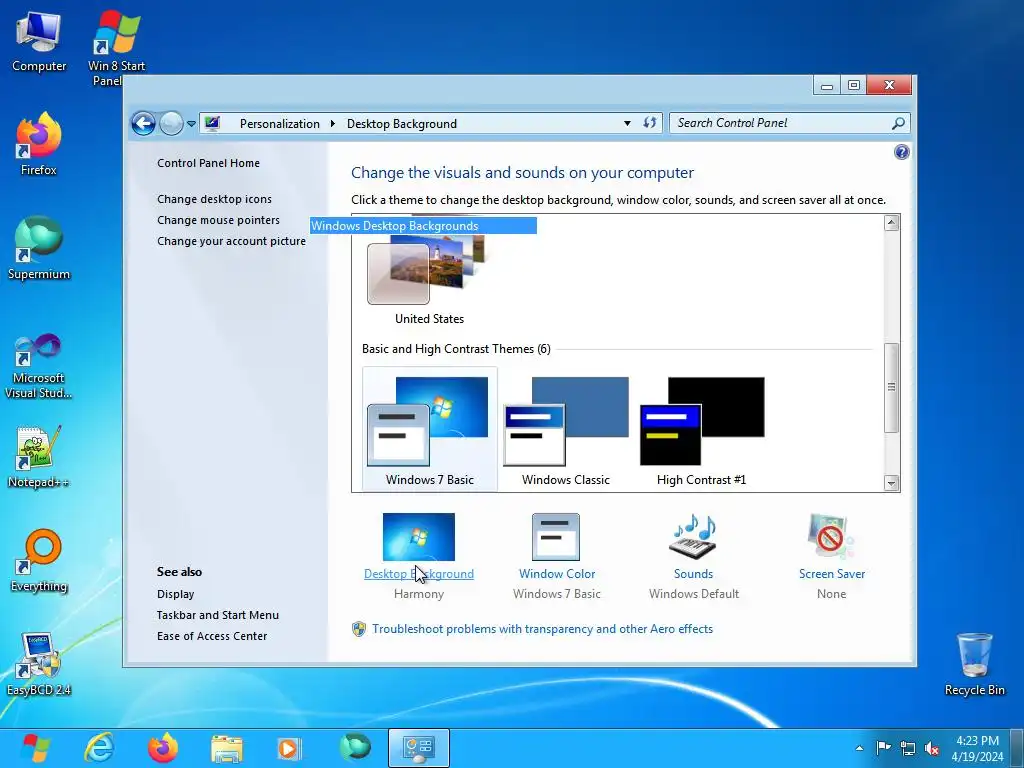Click the refresh icon in address bar

pyautogui.click(x=650, y=123)
